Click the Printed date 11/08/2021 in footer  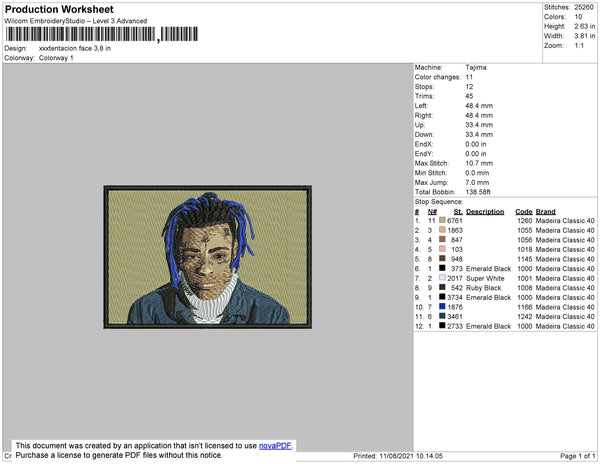[x=396, y=456]
